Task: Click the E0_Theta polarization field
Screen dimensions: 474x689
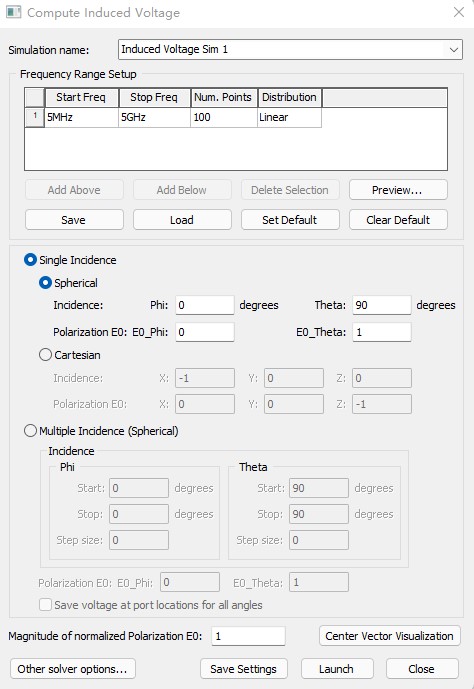Action: coord(381,332)
